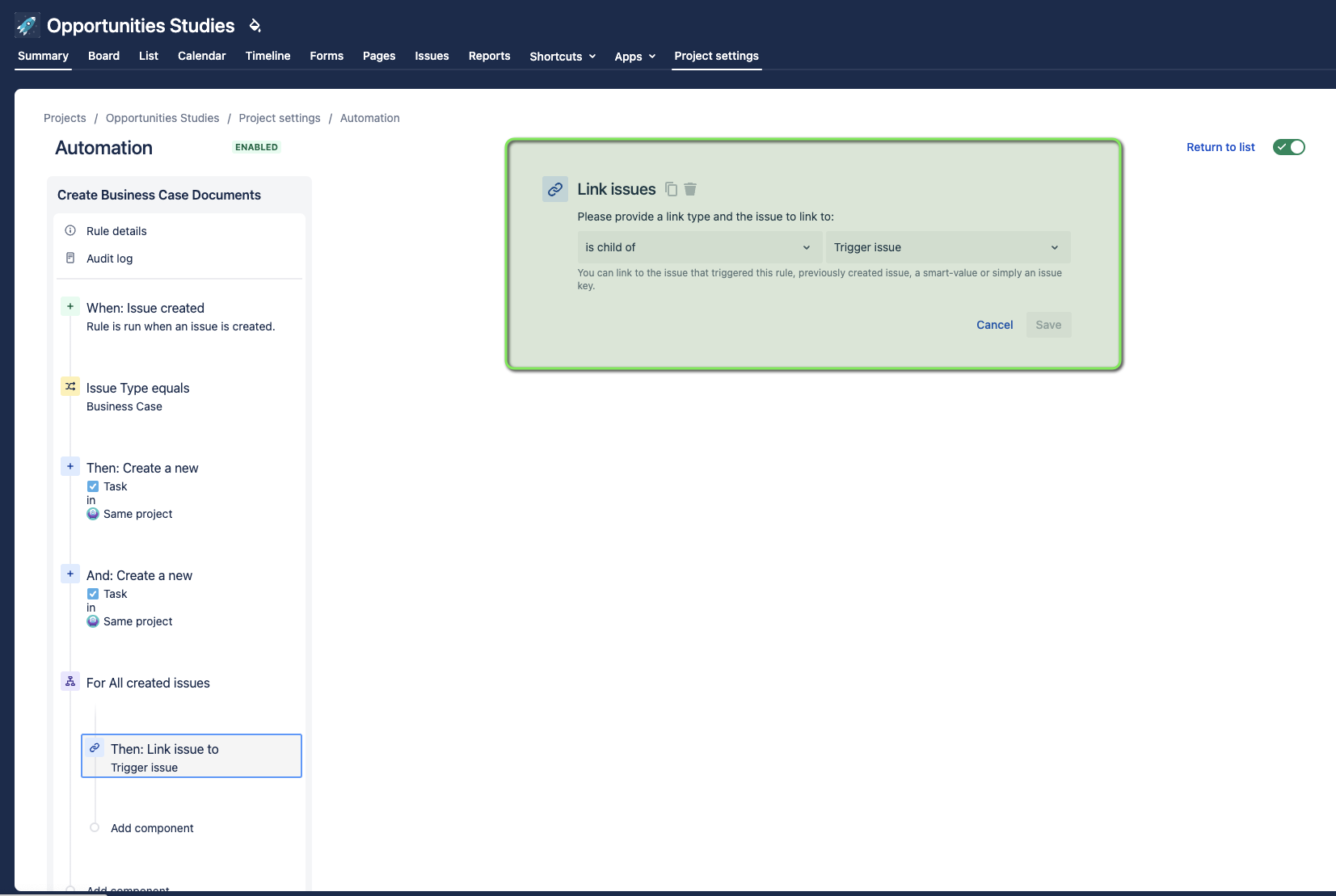The width and height of the screenshot is (1336, 896).
Task: Click the chain link icon in Link issues header
Action: tap(555, 189)
